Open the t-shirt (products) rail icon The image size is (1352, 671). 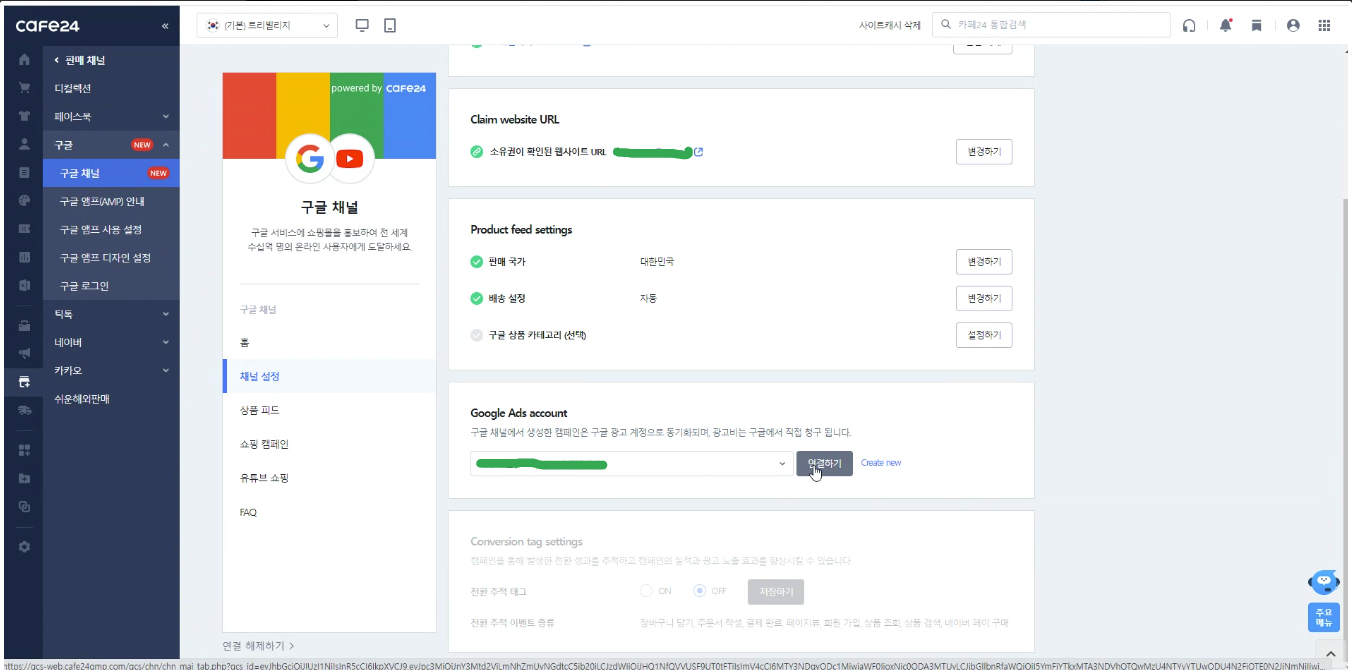click(24, 116)
